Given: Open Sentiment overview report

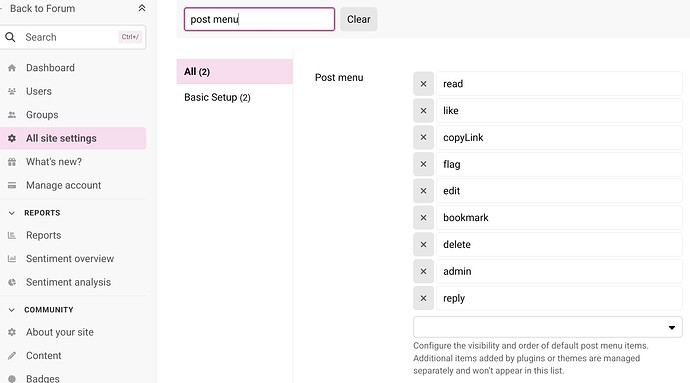Looking at the screenshot, I should point(70,259).
